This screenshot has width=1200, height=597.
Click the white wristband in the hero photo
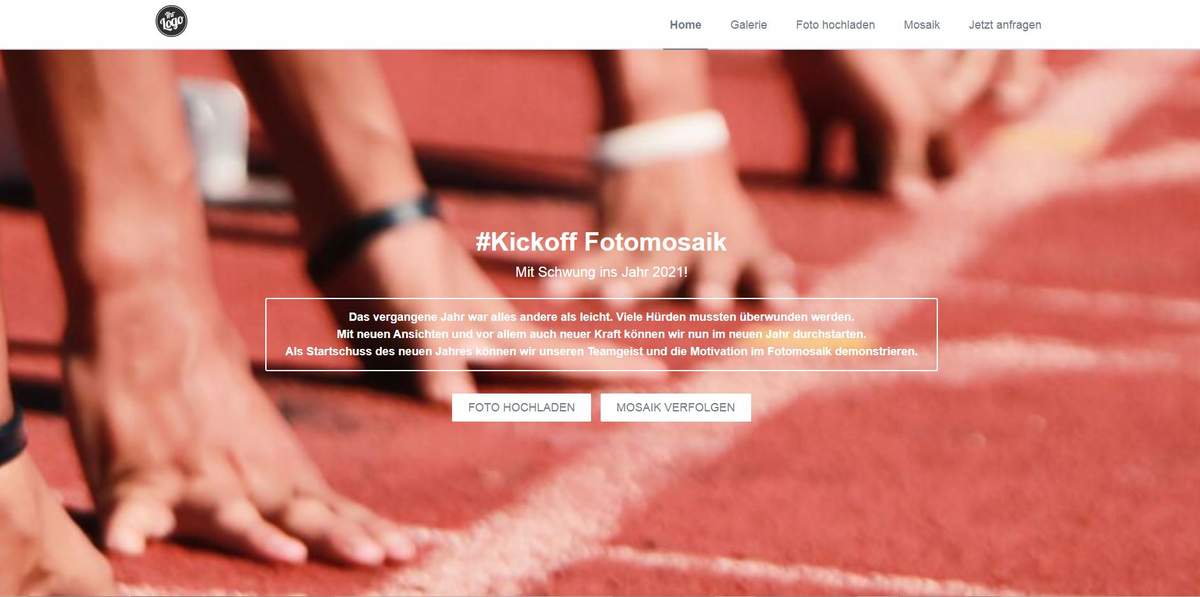coord(663,135)
